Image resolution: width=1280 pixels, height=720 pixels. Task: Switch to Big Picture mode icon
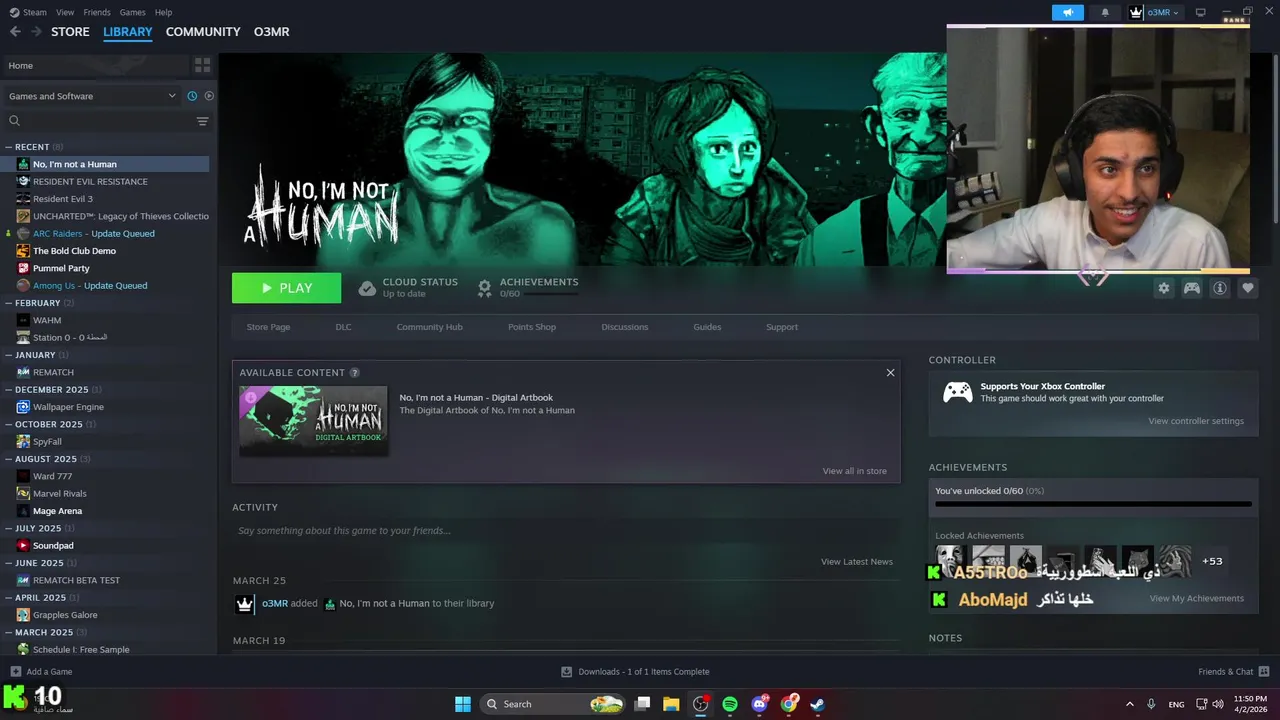[x=1201, y=12]
